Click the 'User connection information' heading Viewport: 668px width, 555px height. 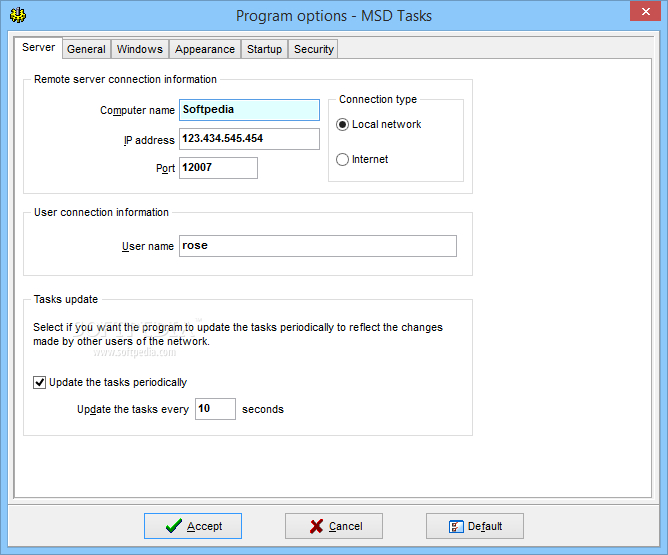tap(101, 212)
